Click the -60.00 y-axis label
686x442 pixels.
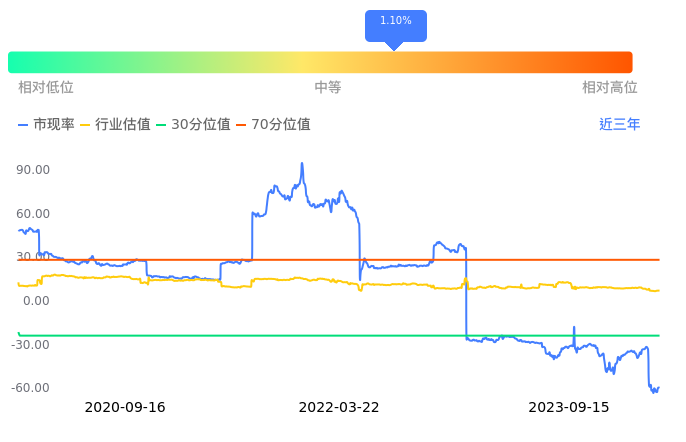click(x=31, y=388)
